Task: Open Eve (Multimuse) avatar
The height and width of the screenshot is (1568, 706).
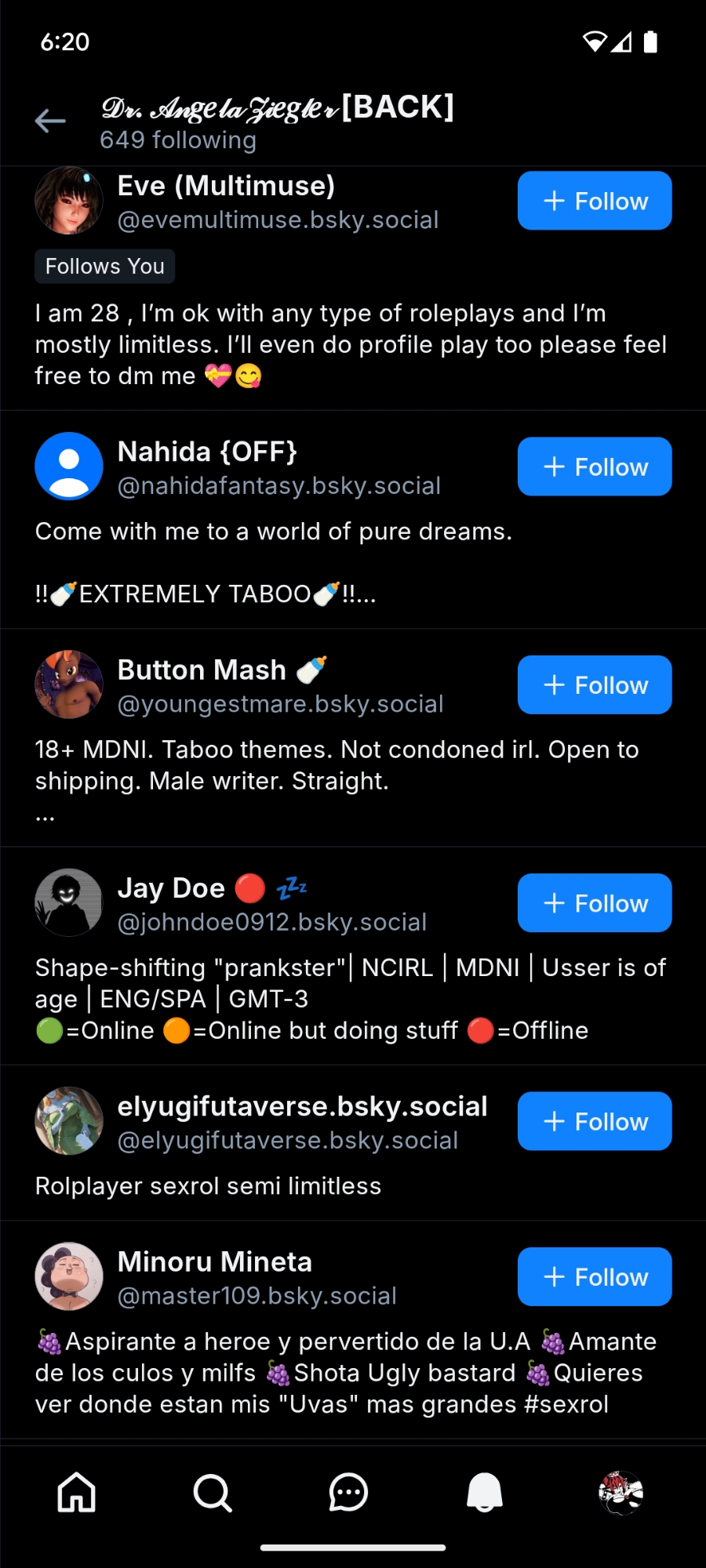Action: pyautogui.click(x=69, y=201)
